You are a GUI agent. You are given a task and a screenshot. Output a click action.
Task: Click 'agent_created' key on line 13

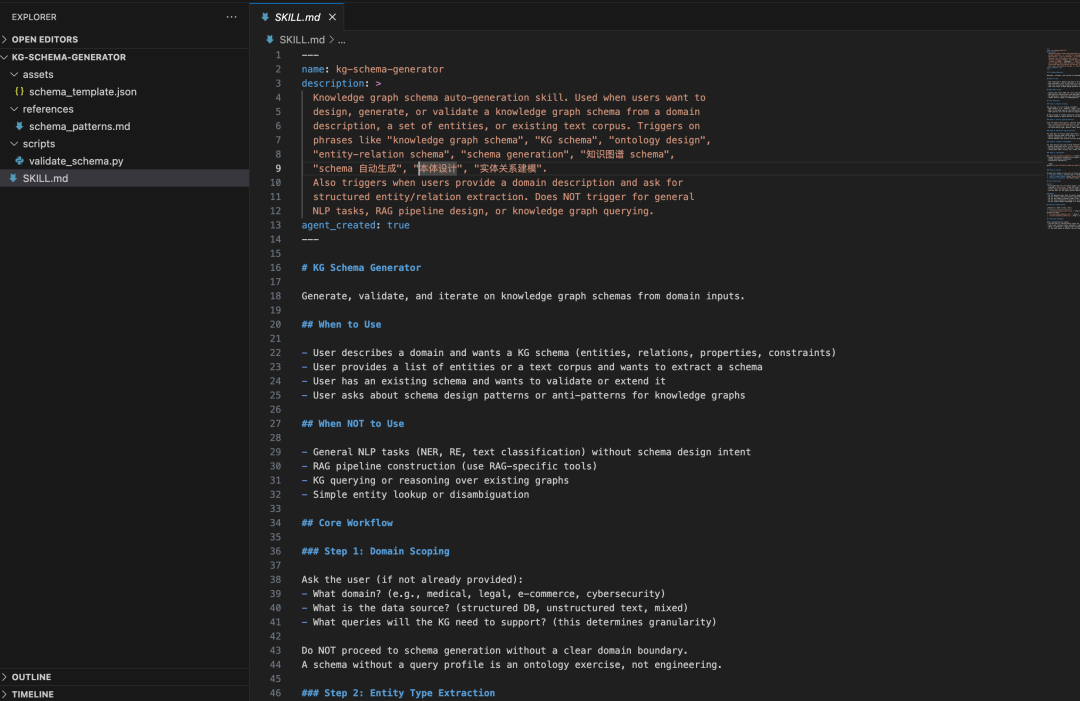[x=338, y=225]
